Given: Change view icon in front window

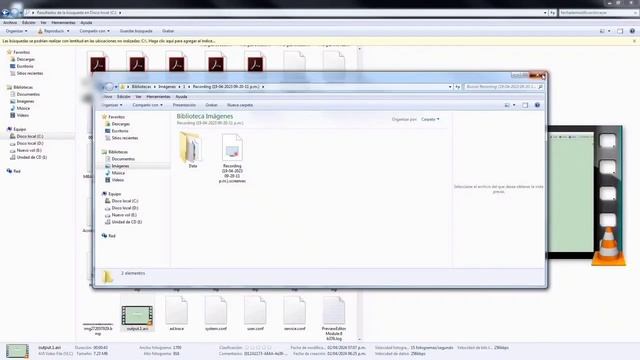Looking at the screenshot, I should (x=507, y=105).
